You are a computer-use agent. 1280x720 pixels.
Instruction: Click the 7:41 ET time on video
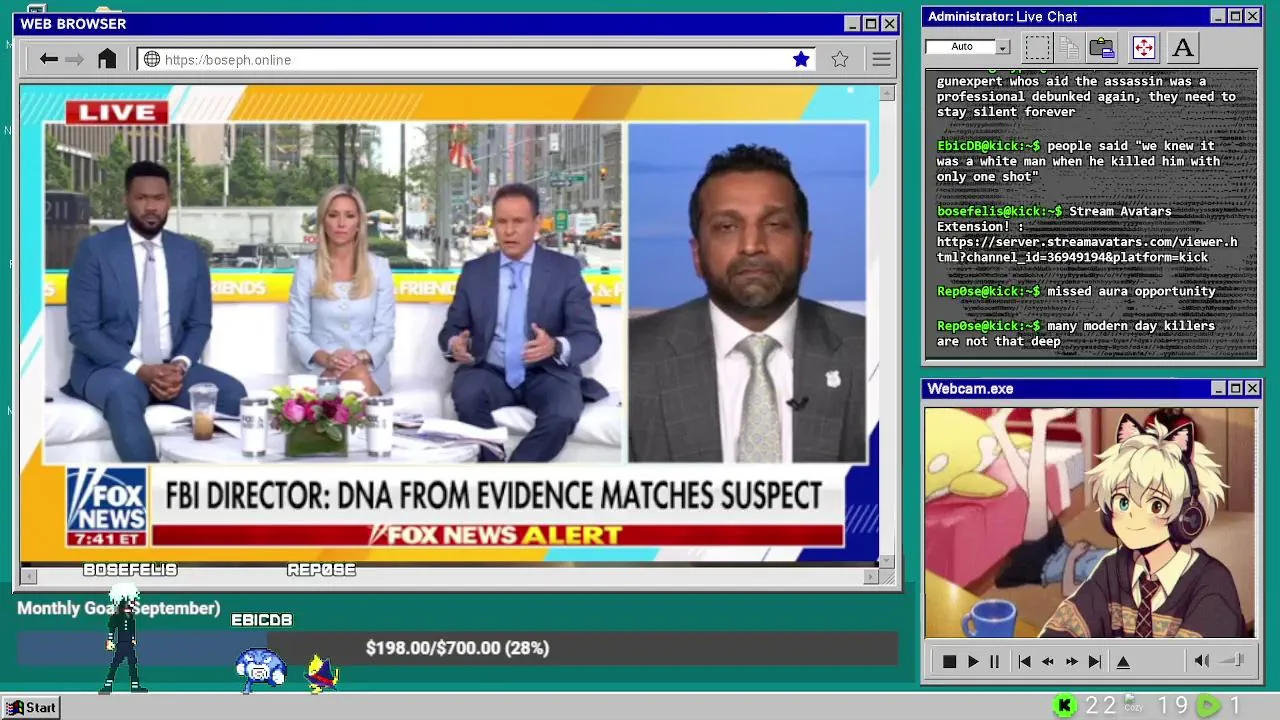106,540
